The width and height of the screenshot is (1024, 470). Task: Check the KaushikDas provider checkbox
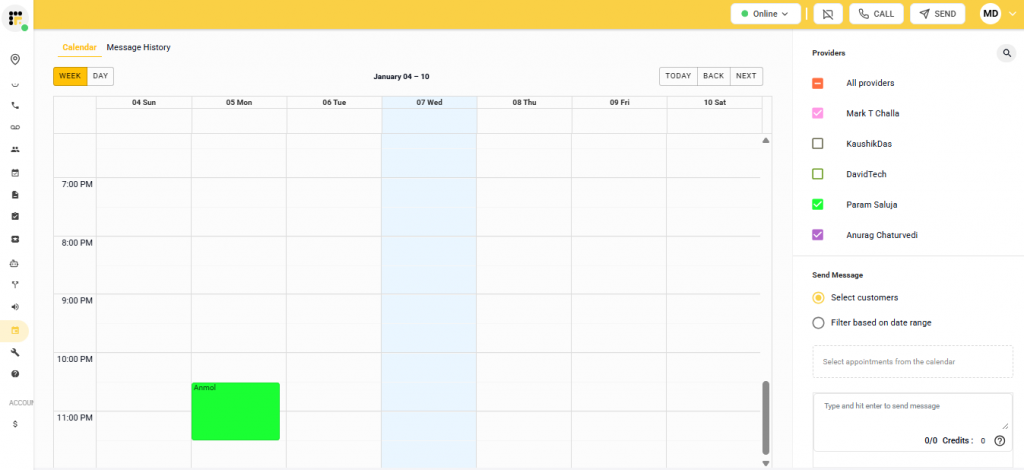pyautogui.click(x=818, y=144)
